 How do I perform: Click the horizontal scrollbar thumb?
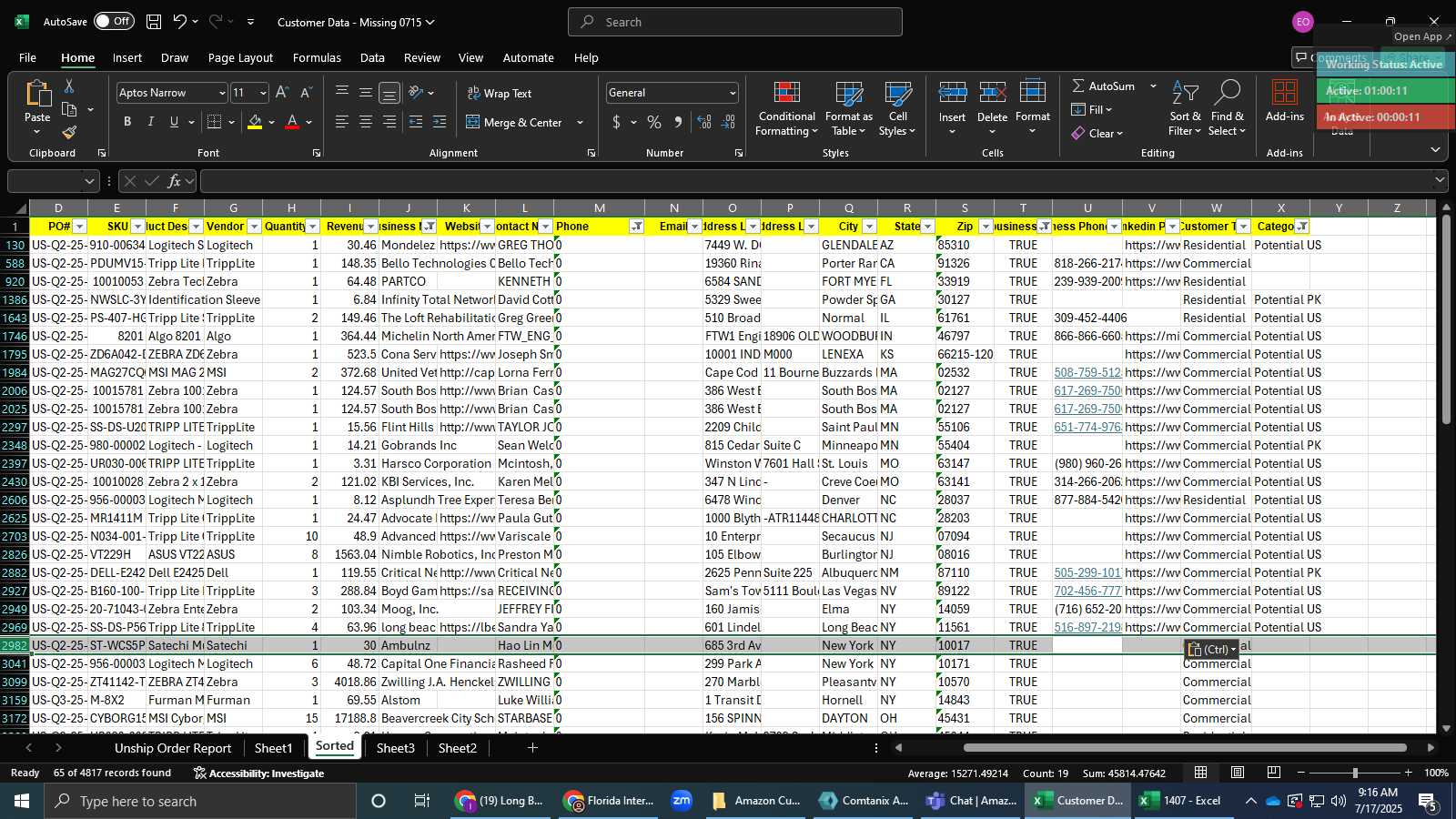[1185, 748]
